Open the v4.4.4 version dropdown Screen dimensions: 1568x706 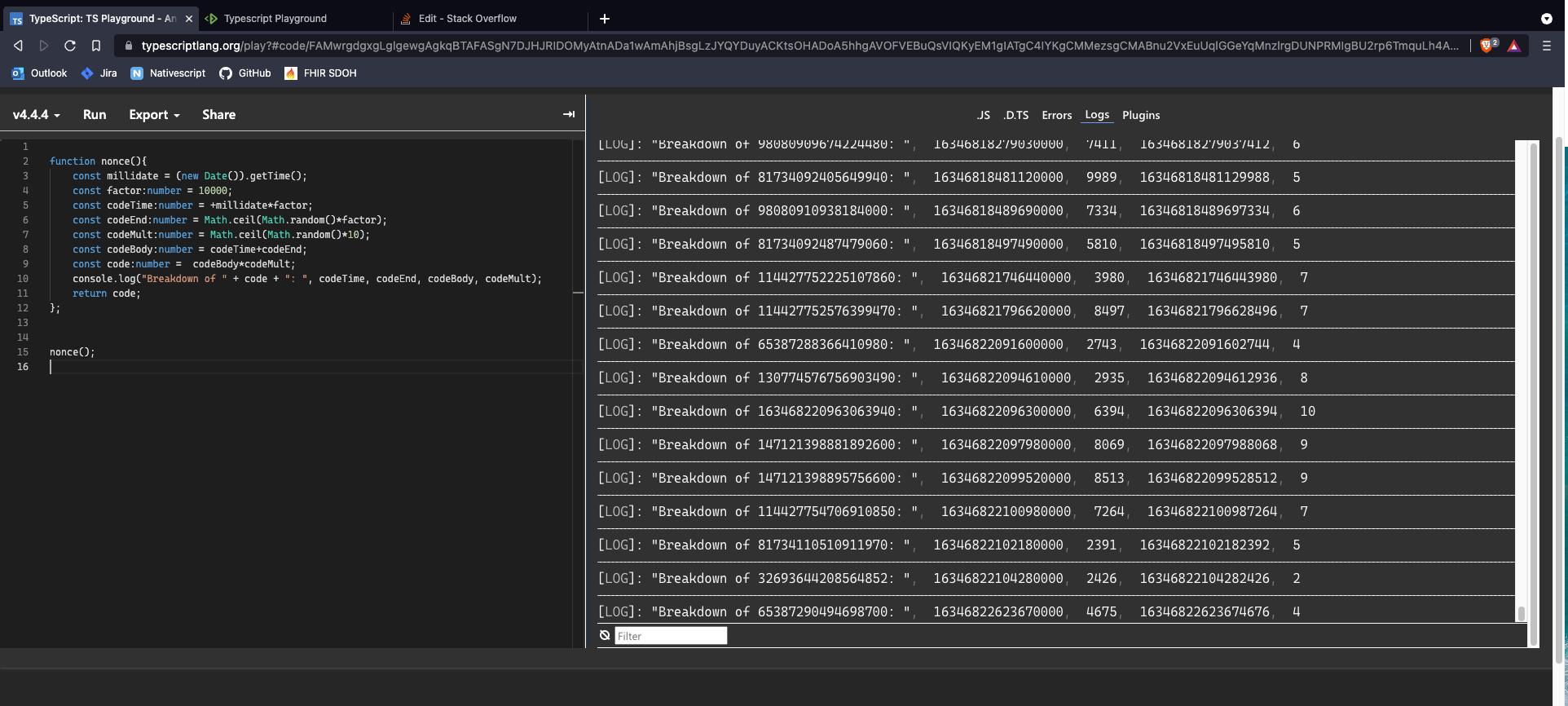(37, 115)
